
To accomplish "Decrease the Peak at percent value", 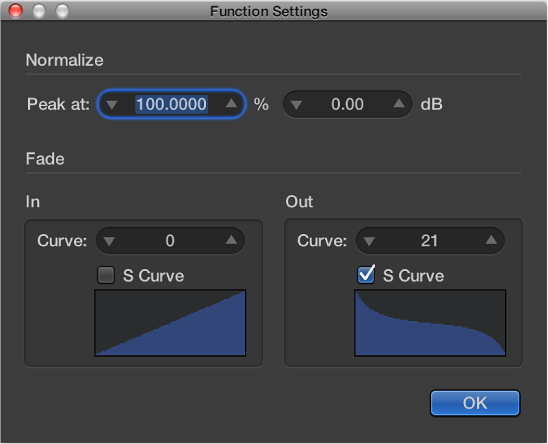I will coord(112,105).
